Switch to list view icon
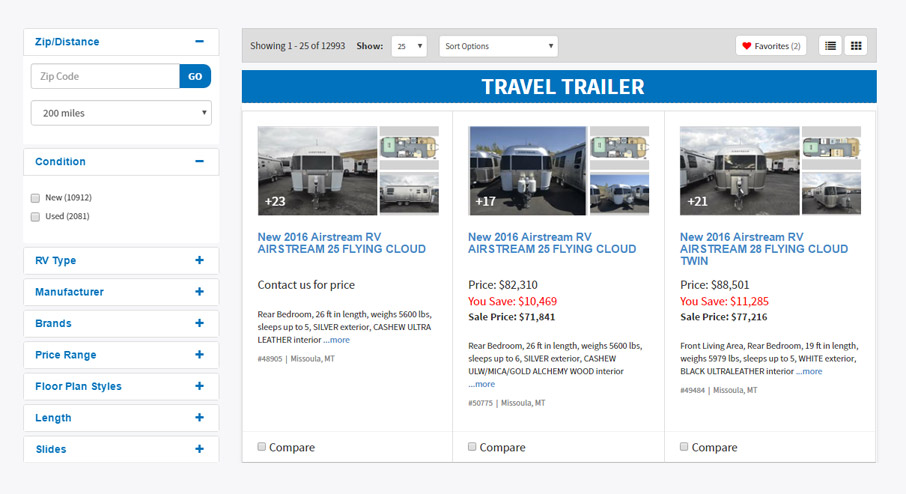 coord(830,46)
